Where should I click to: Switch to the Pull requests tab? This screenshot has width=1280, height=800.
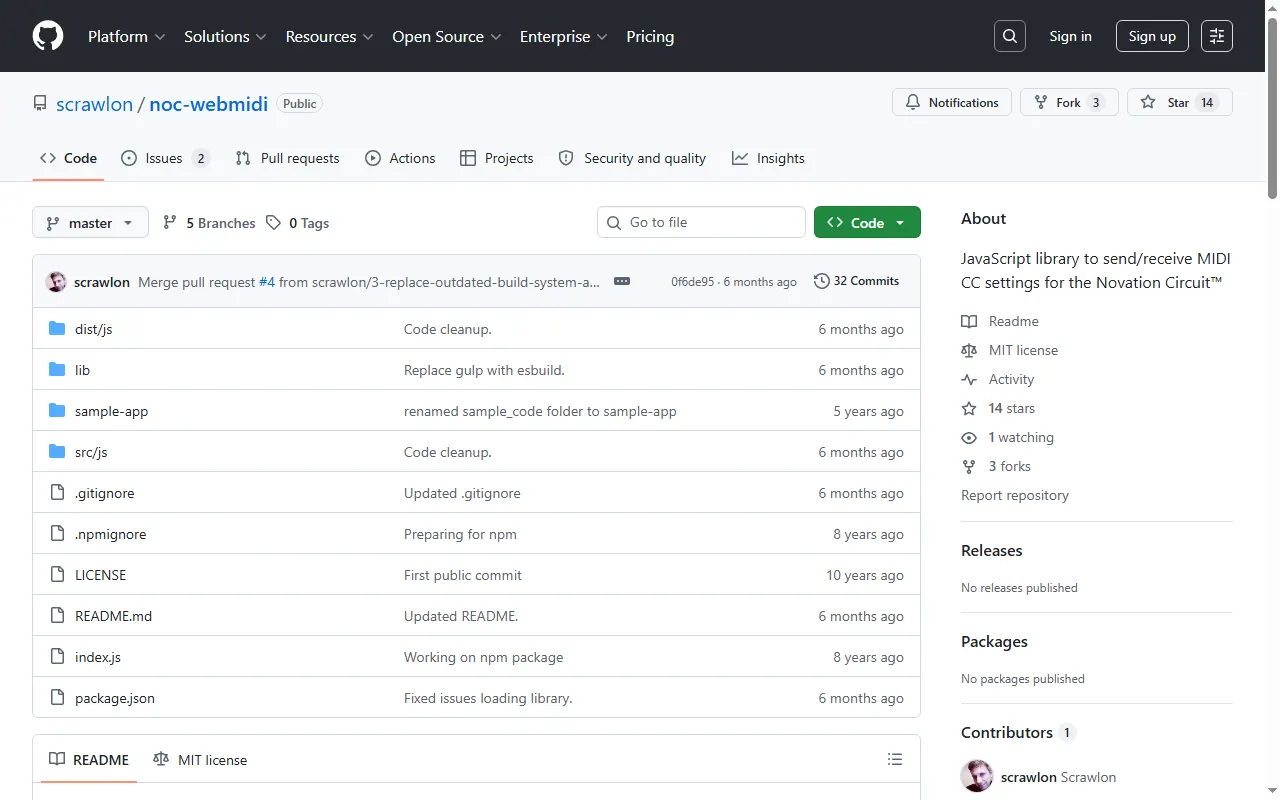(x=287, y=158)
